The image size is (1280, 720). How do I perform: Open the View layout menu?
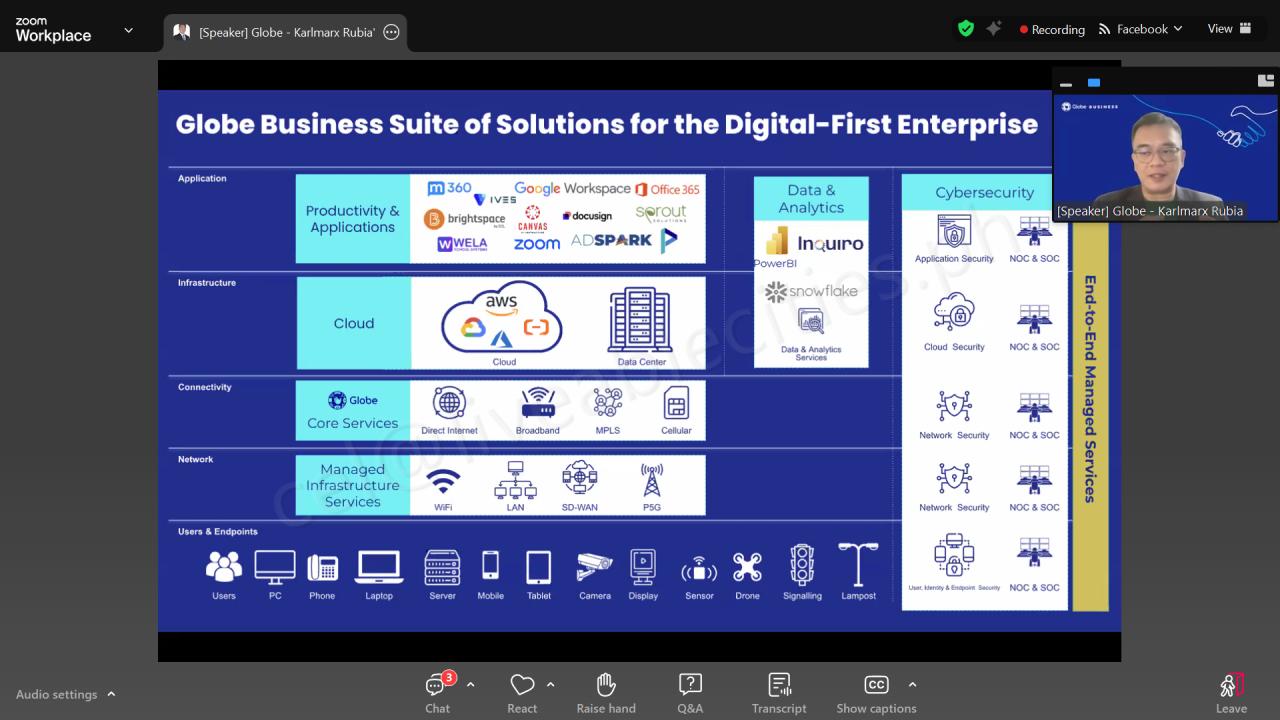1230,29
